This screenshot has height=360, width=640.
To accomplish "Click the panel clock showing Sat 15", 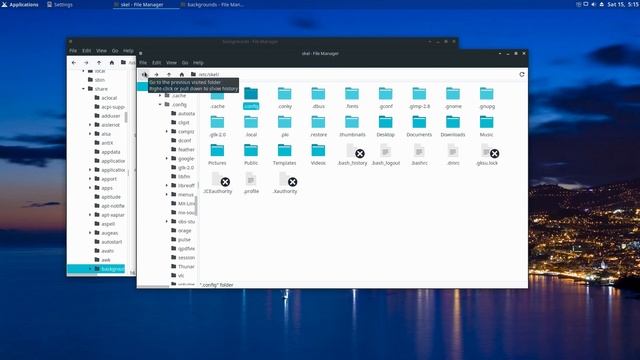I will 622,4.
